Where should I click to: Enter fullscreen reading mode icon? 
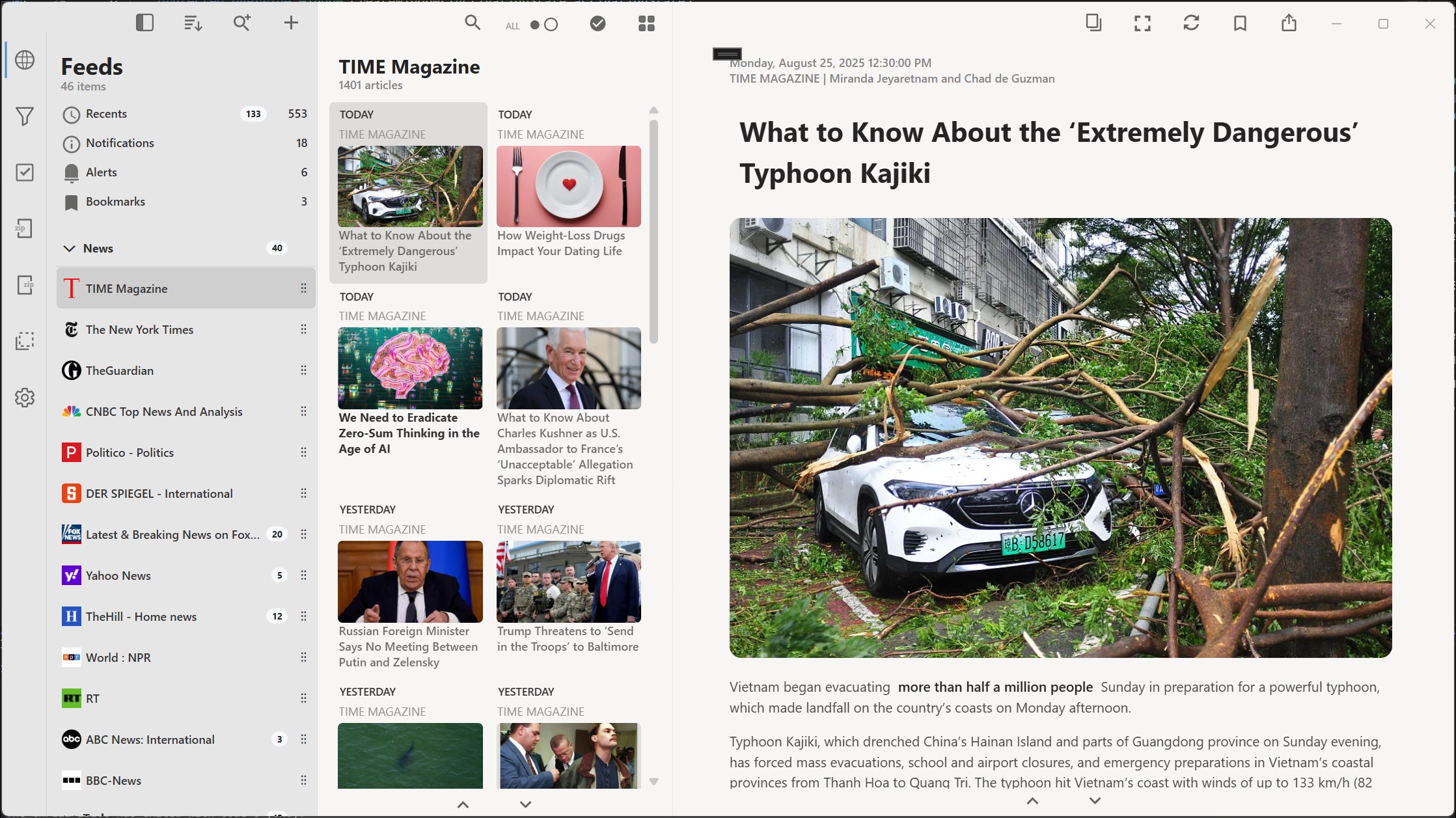1142,23
